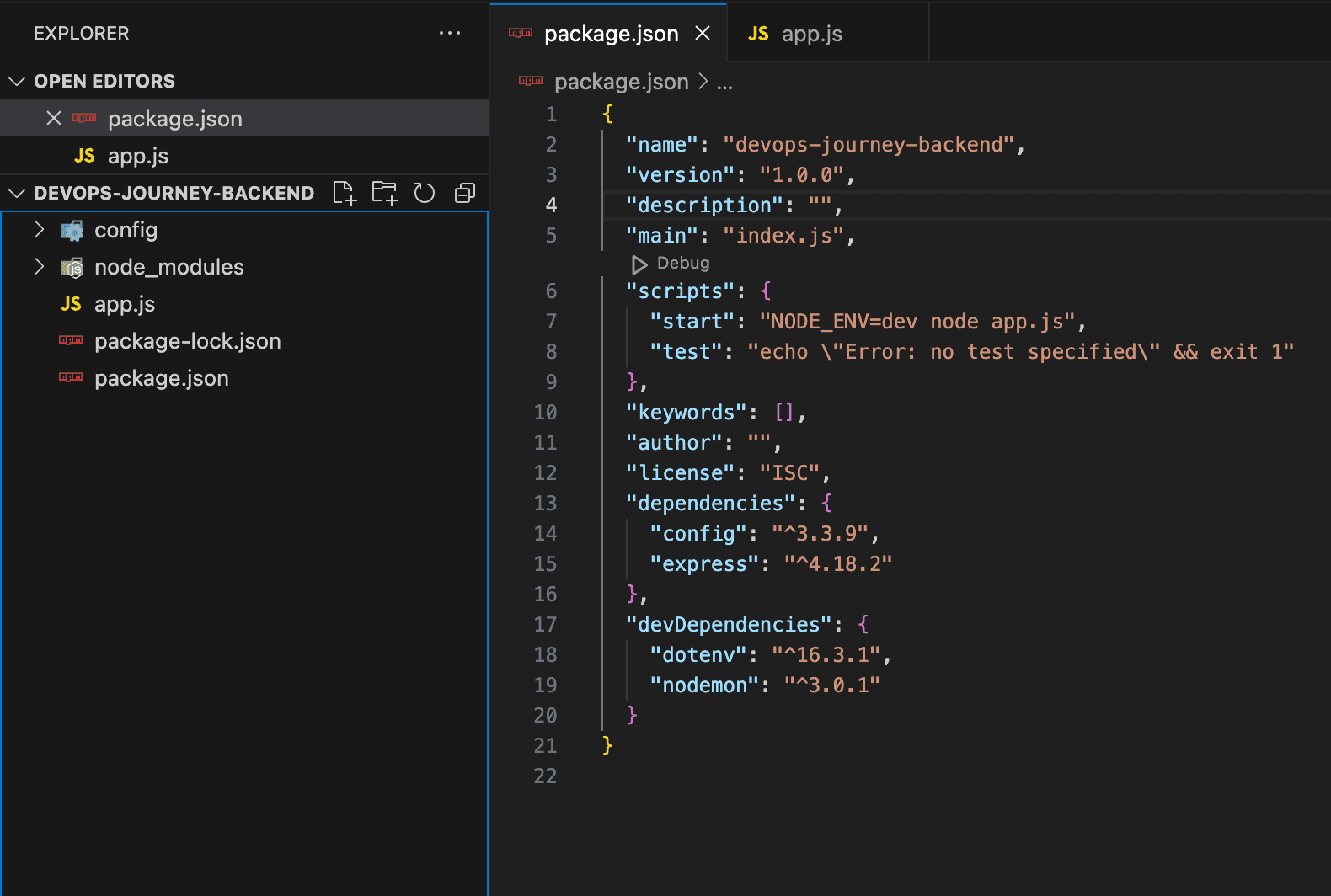Click the "dotenv" key text
1331x896 pixels.
[698, 655]
